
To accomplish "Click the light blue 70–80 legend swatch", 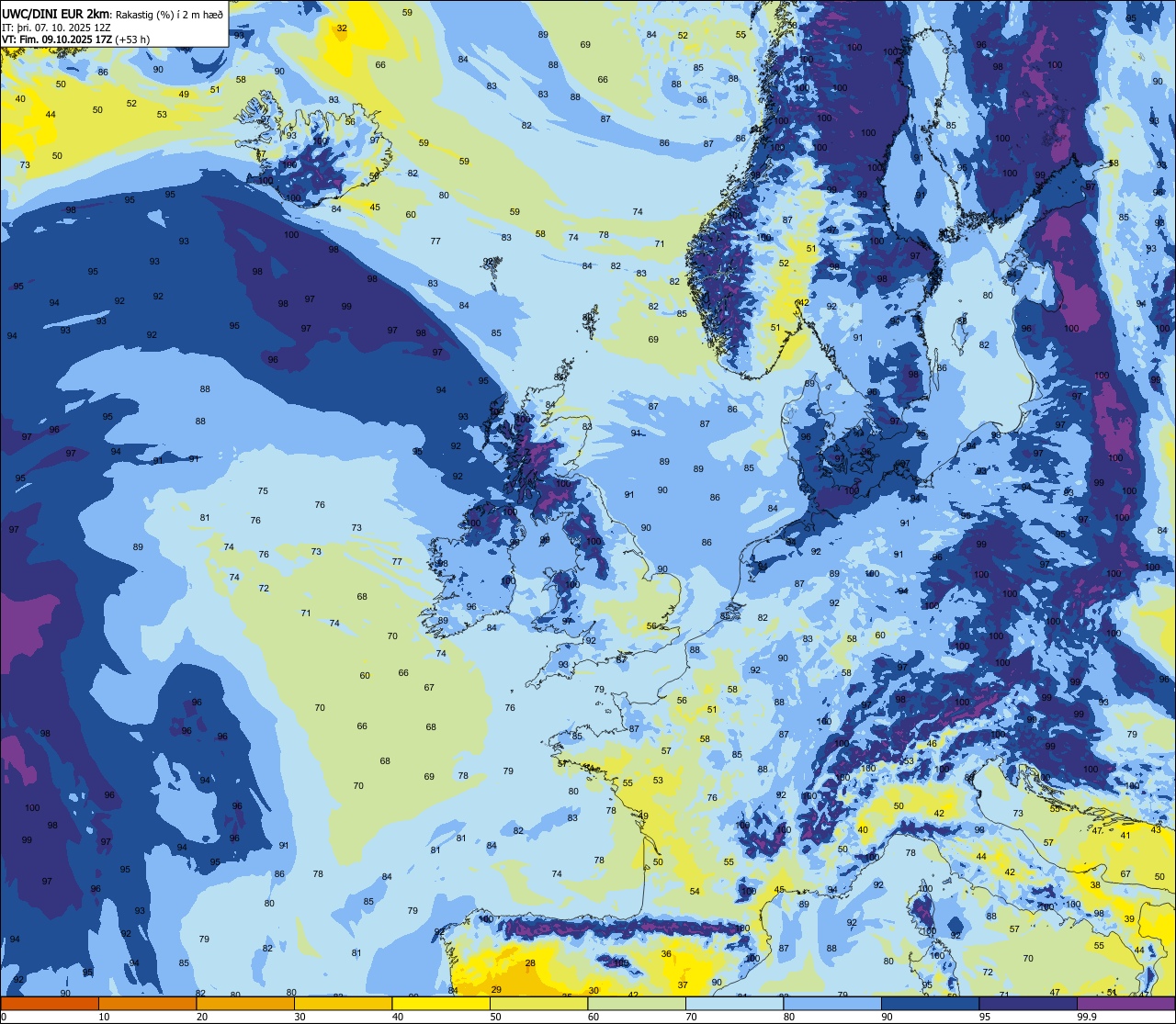I will 734,1004.
